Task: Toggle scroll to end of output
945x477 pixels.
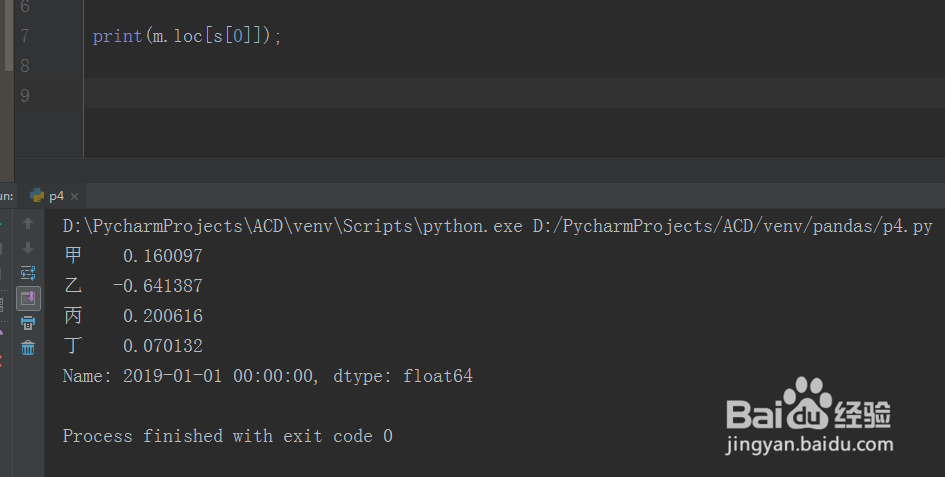Action: click(x=28, y=297)
